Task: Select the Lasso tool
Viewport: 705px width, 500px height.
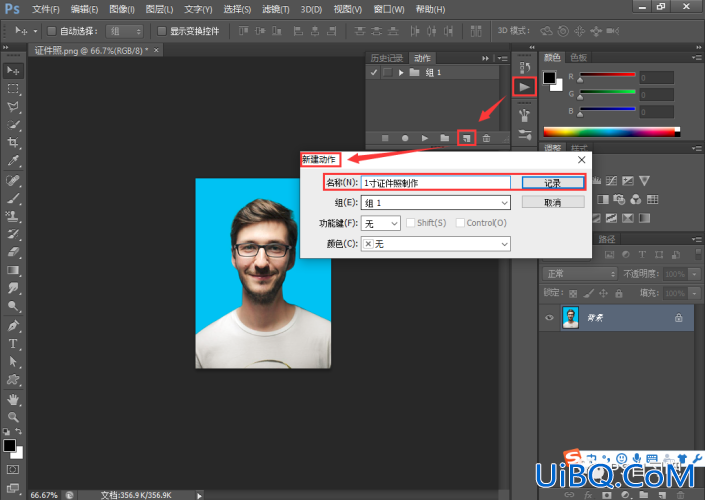Action: [x=13, y=107]
